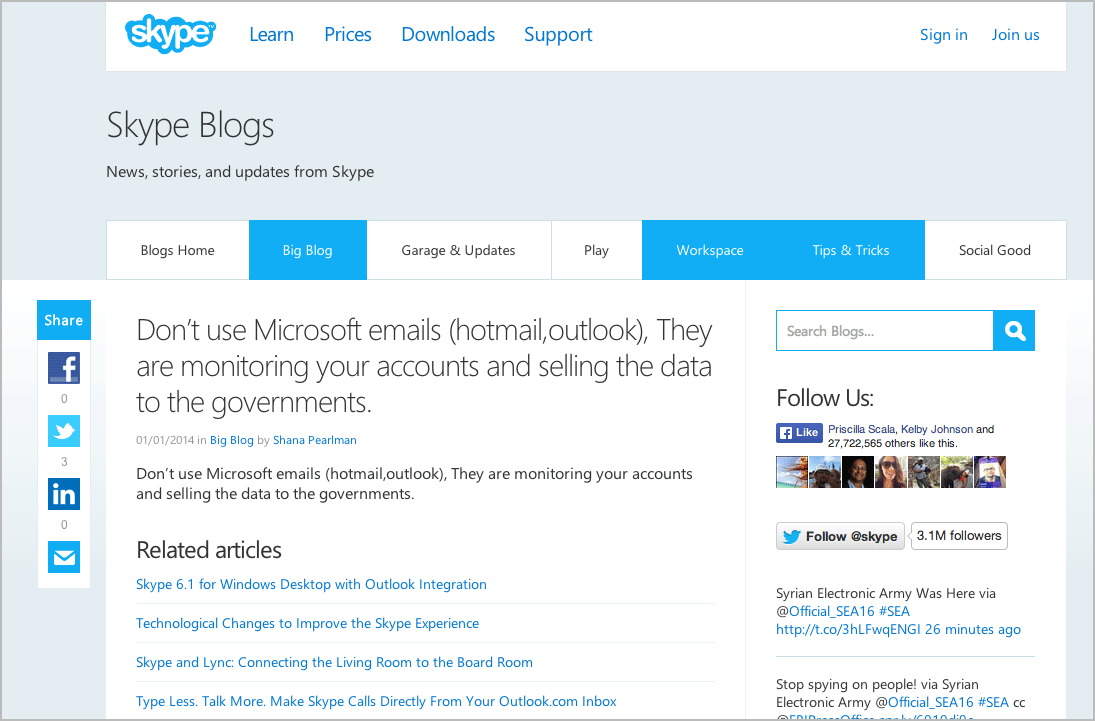Select the Big Blog tab

click(x=307, y=250)
